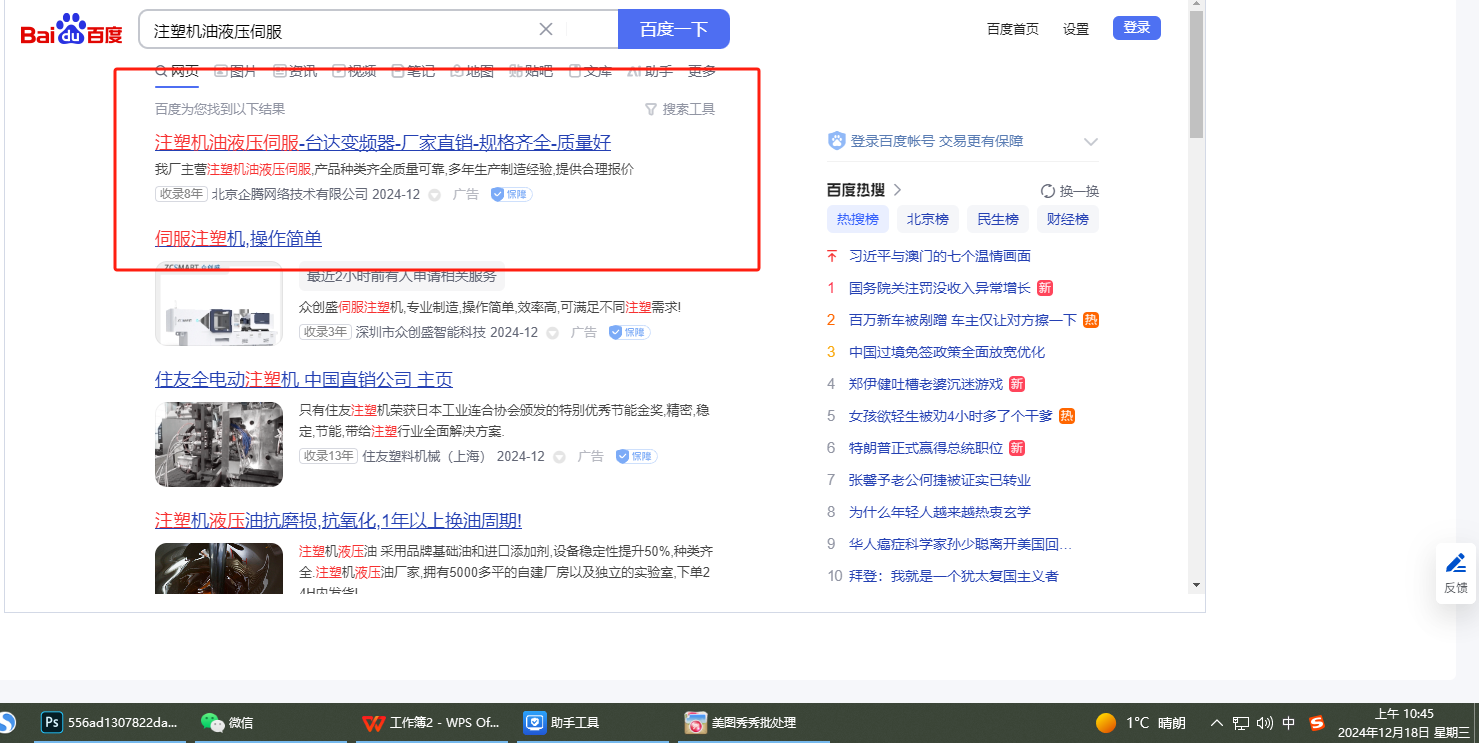Click the Sogou input method tray icon
Viewport: 1479px width, 743px height.
1317,723
